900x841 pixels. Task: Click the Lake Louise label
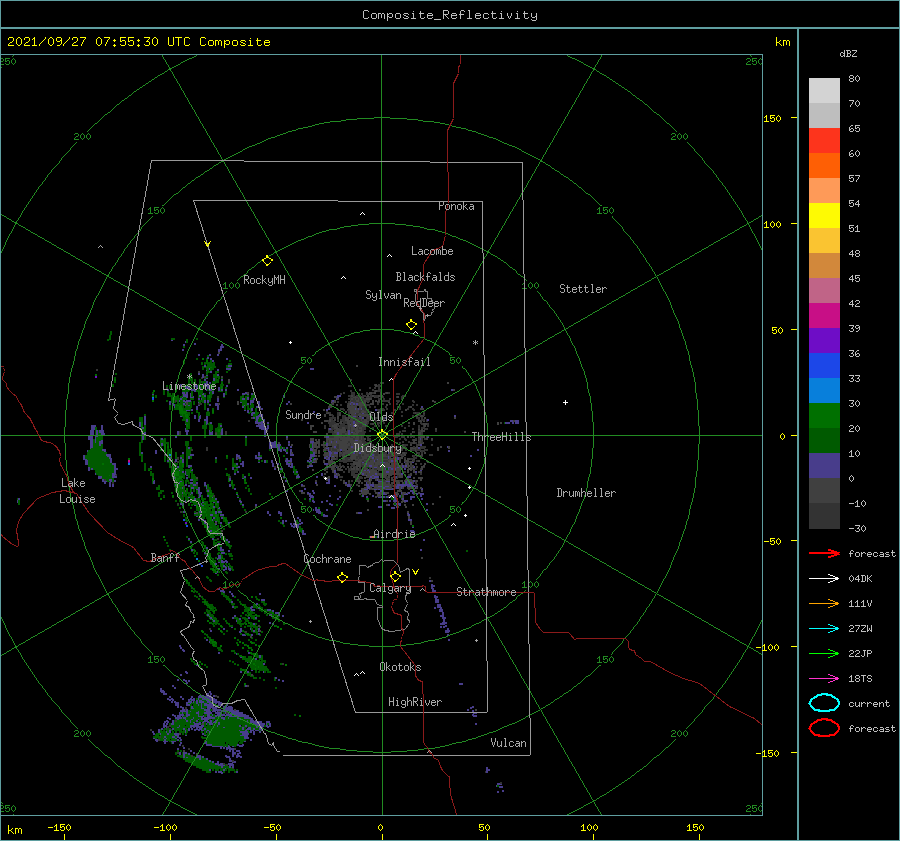click(x=77, y=491)
